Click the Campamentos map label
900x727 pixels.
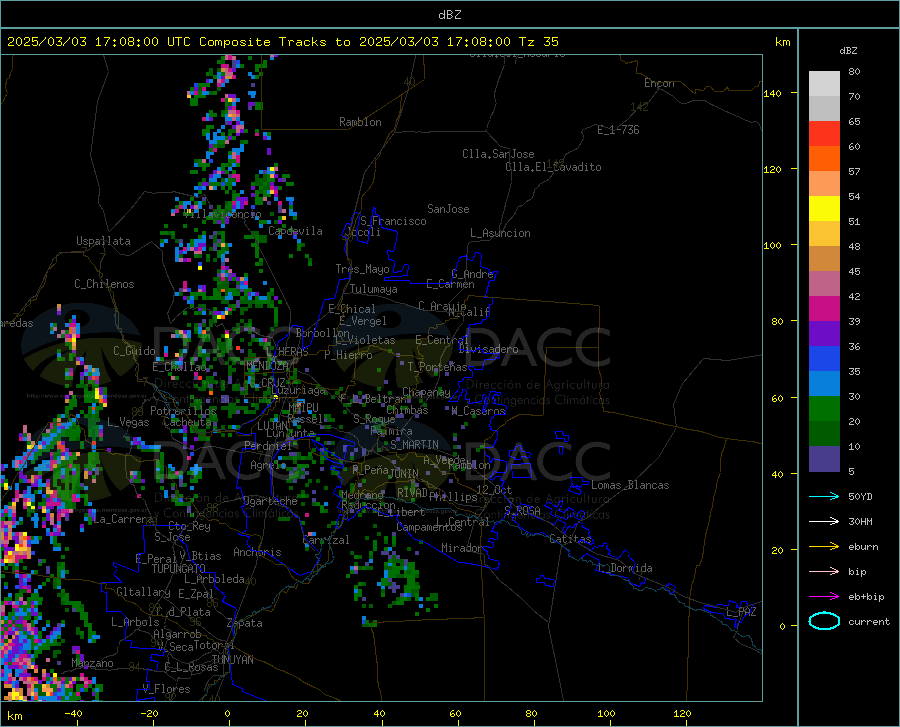point(429,527)
